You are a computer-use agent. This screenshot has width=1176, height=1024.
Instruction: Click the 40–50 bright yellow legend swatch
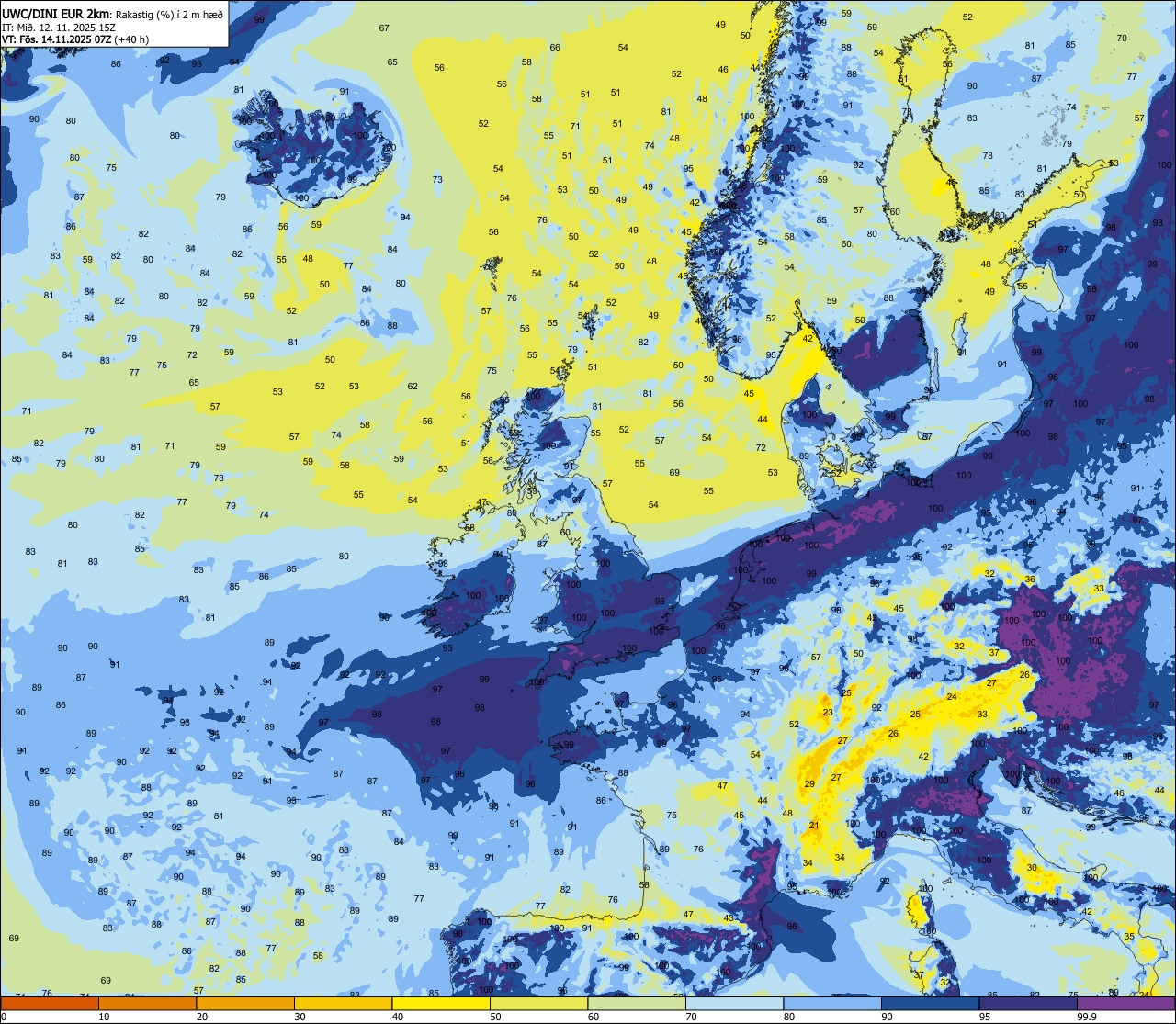[441, 1003]
